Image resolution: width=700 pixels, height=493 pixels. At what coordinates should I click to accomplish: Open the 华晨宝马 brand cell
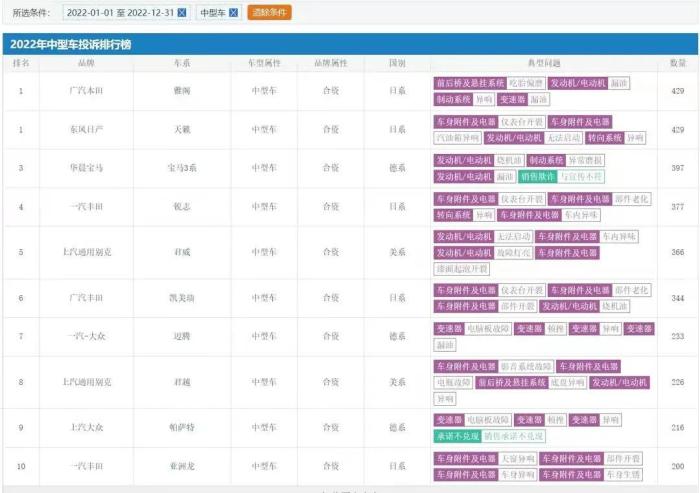click(x=86, y=168)
